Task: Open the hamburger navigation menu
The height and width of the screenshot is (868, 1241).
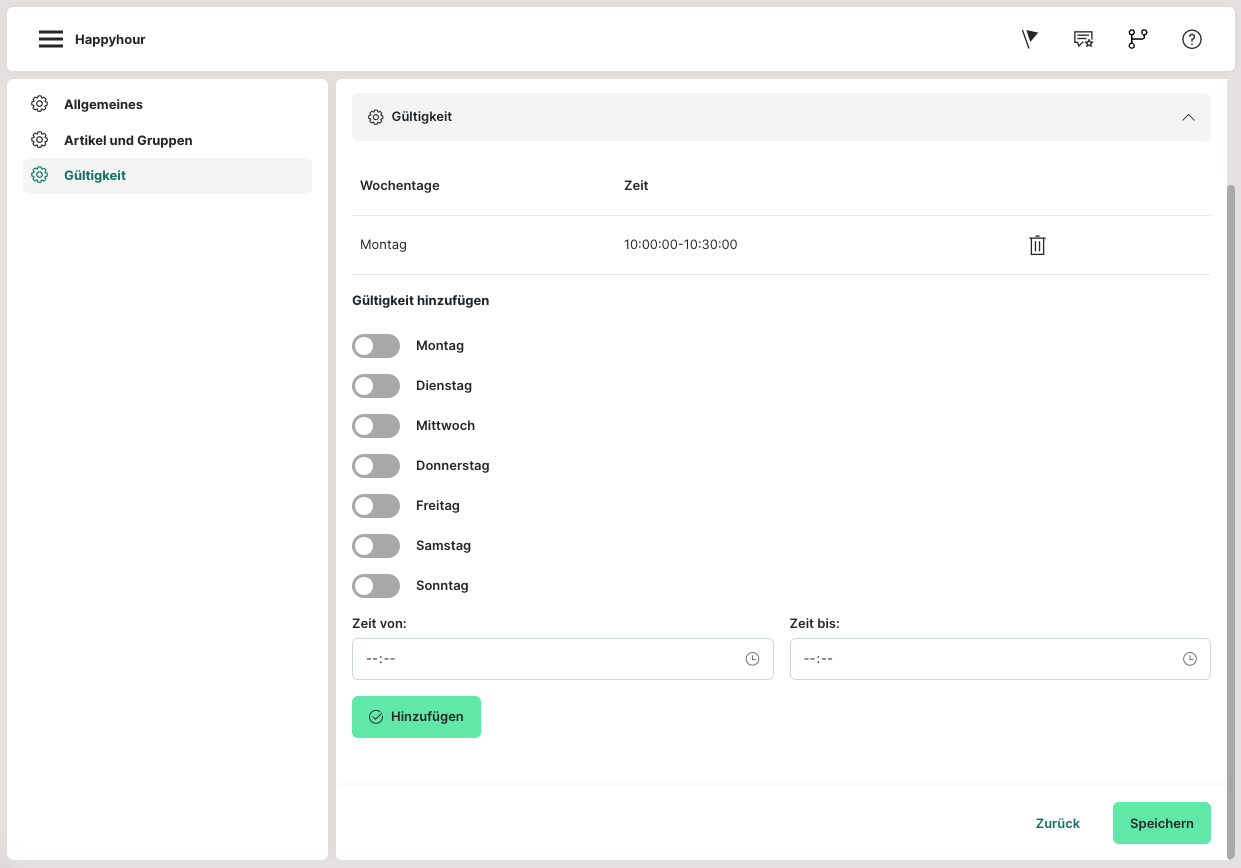Action: click(x=51, y=39)
